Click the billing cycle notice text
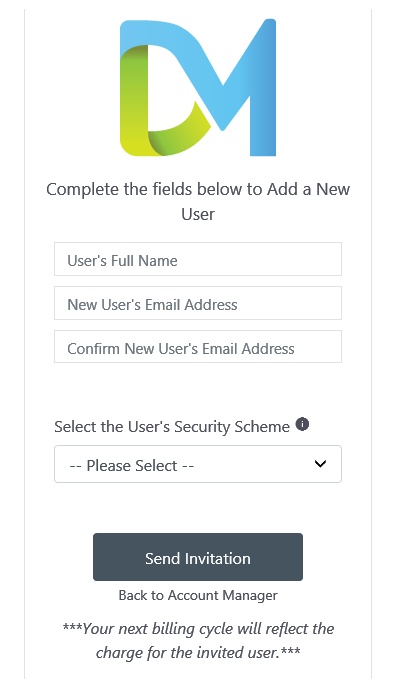This screenshot has height=693, width=396. (x=198, y=640)
